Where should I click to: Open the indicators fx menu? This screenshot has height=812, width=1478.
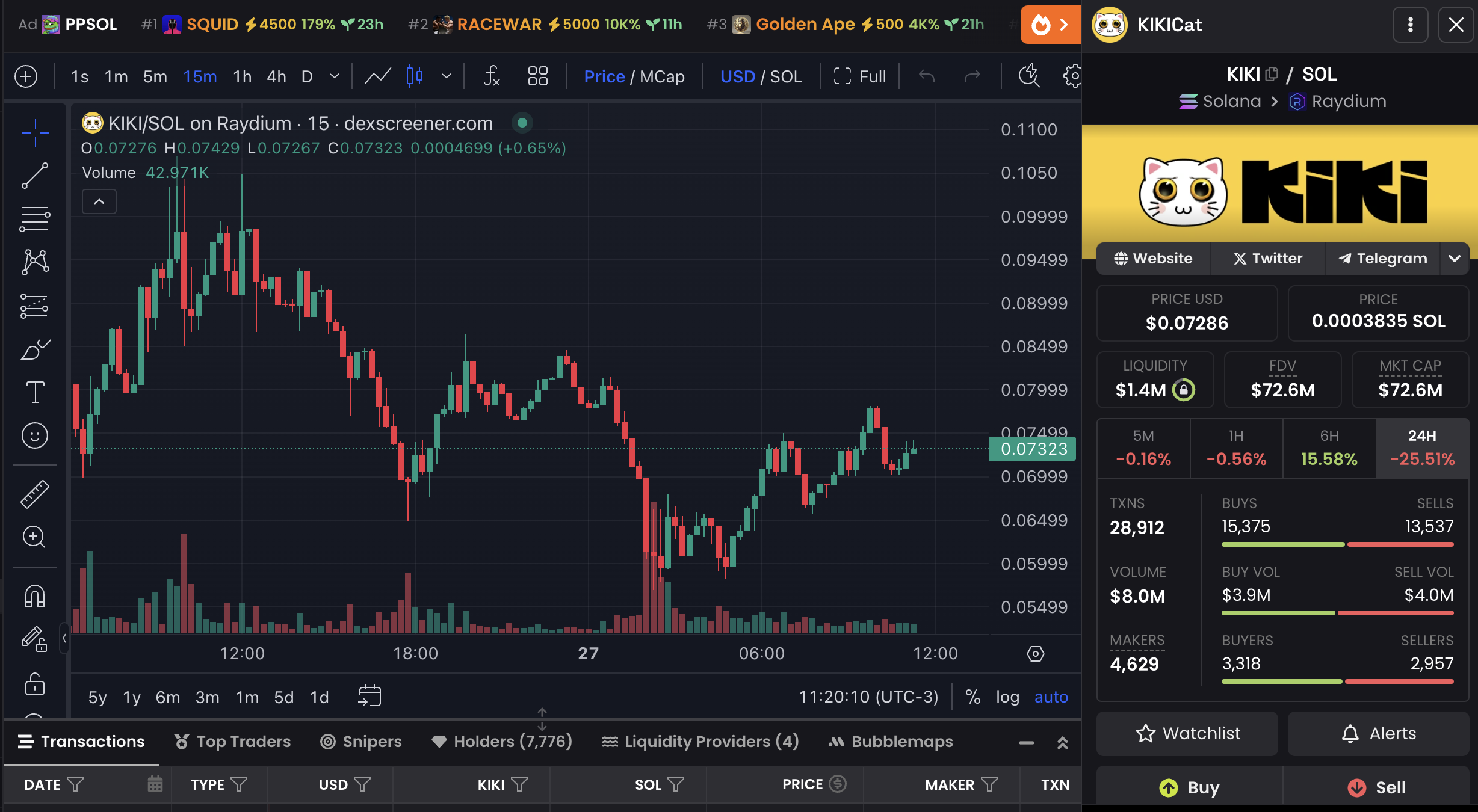(492, 76)
